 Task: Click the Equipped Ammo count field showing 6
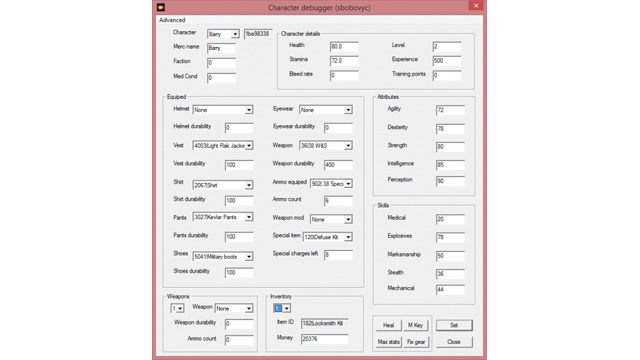338,200
